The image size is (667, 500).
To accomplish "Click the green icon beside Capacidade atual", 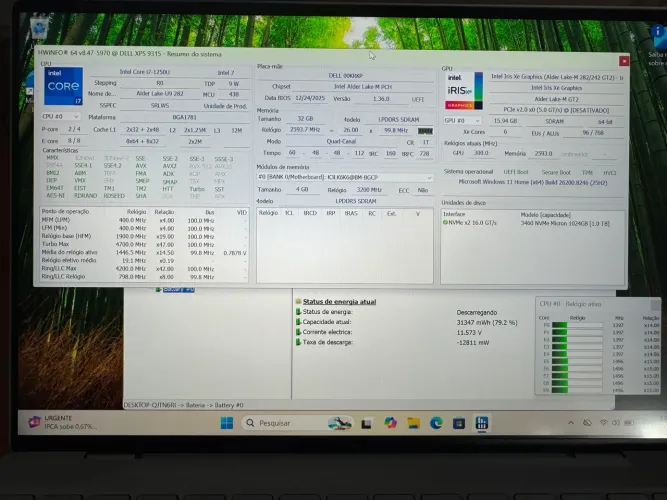I will [299, 322].
